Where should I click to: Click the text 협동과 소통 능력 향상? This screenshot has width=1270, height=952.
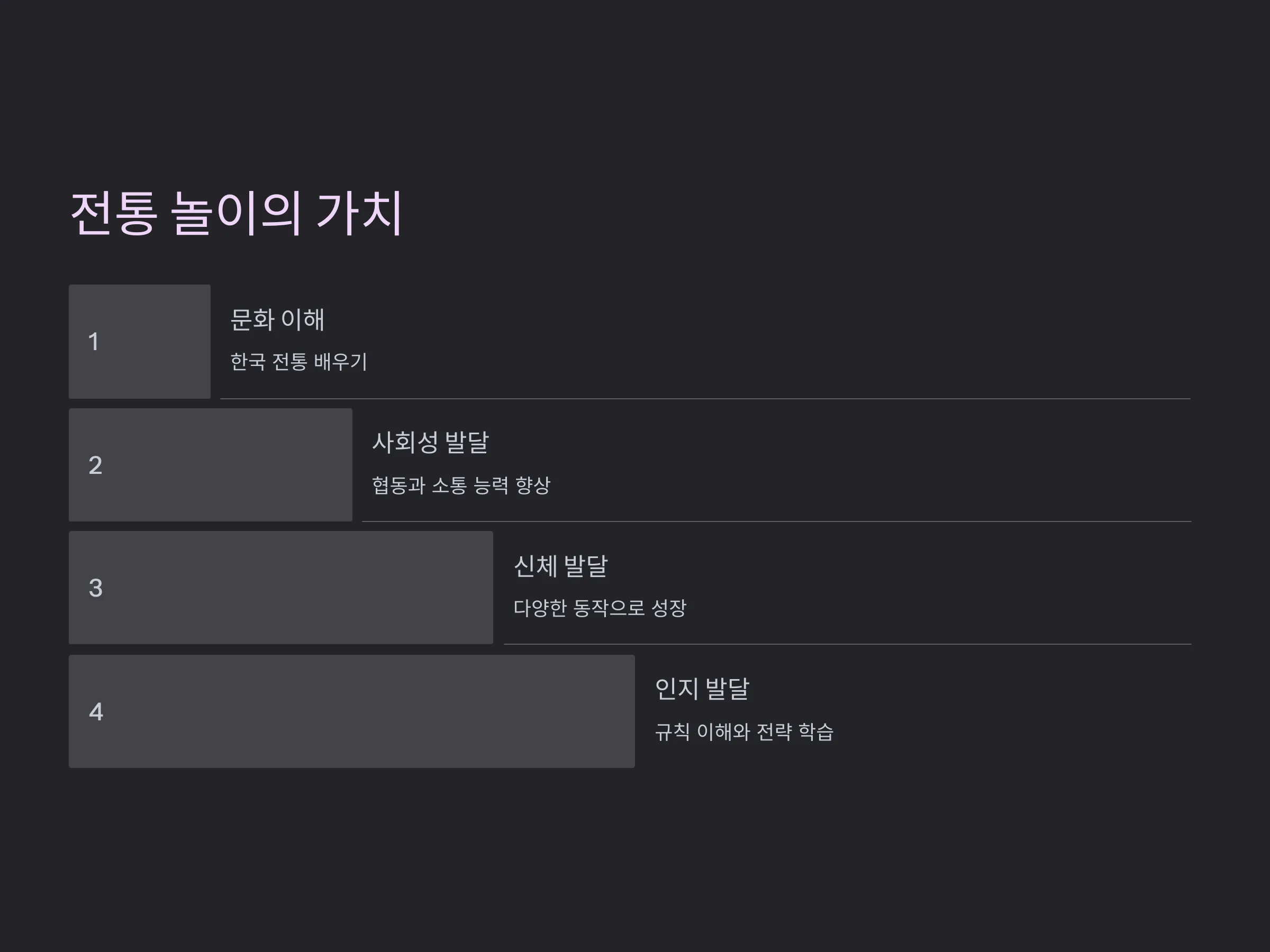pos(461,486)
